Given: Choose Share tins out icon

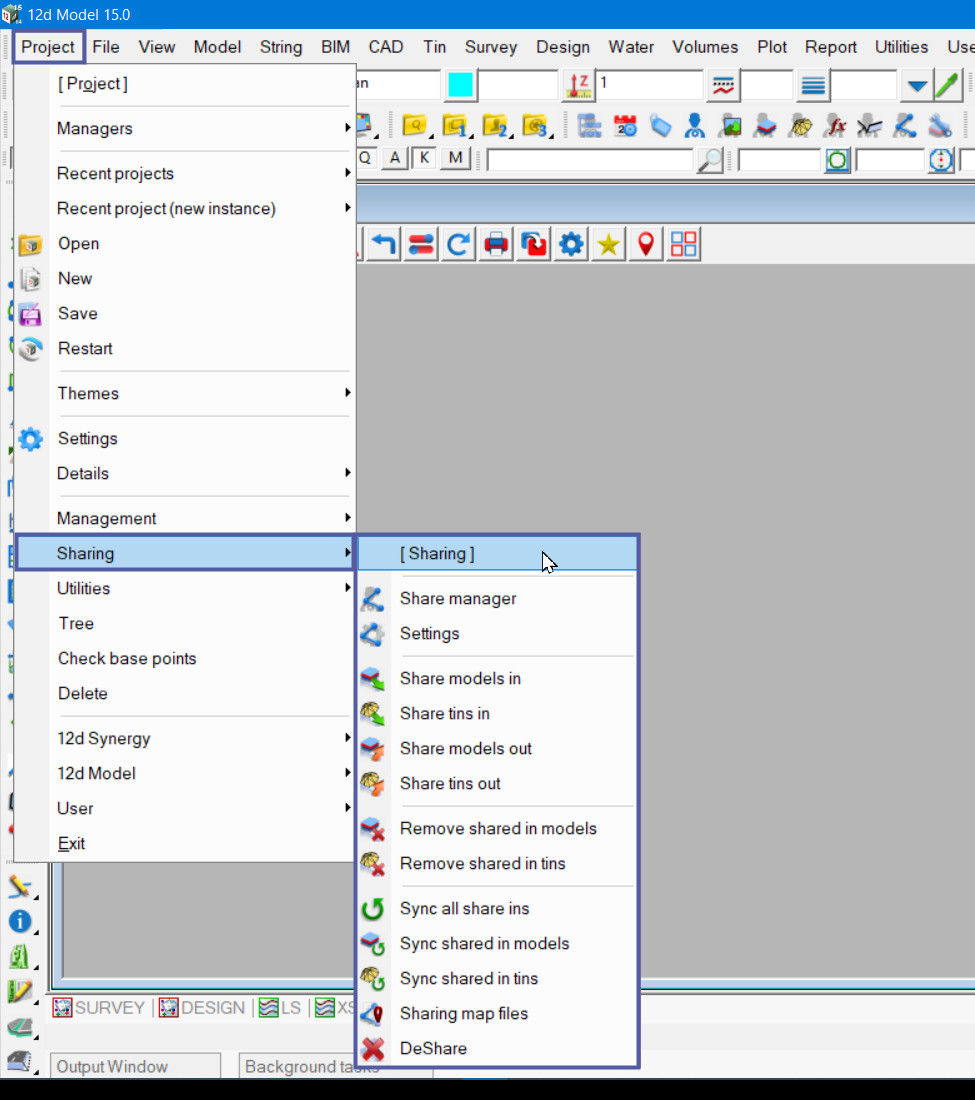Looking at the screenshot, I should [x=372, y=784].
